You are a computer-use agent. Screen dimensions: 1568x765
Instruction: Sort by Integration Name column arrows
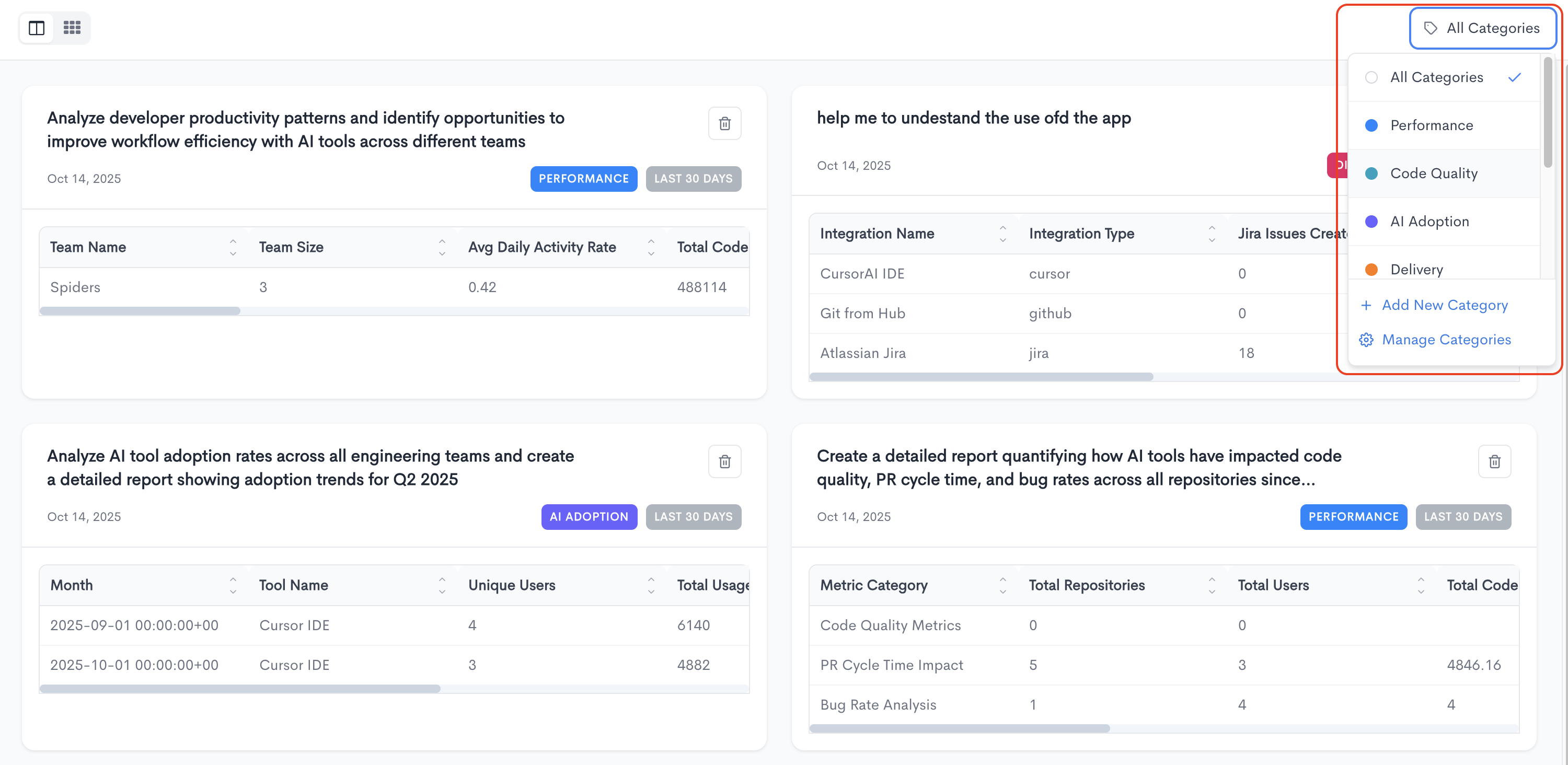pyautogui.click(x=1002, y=234)
